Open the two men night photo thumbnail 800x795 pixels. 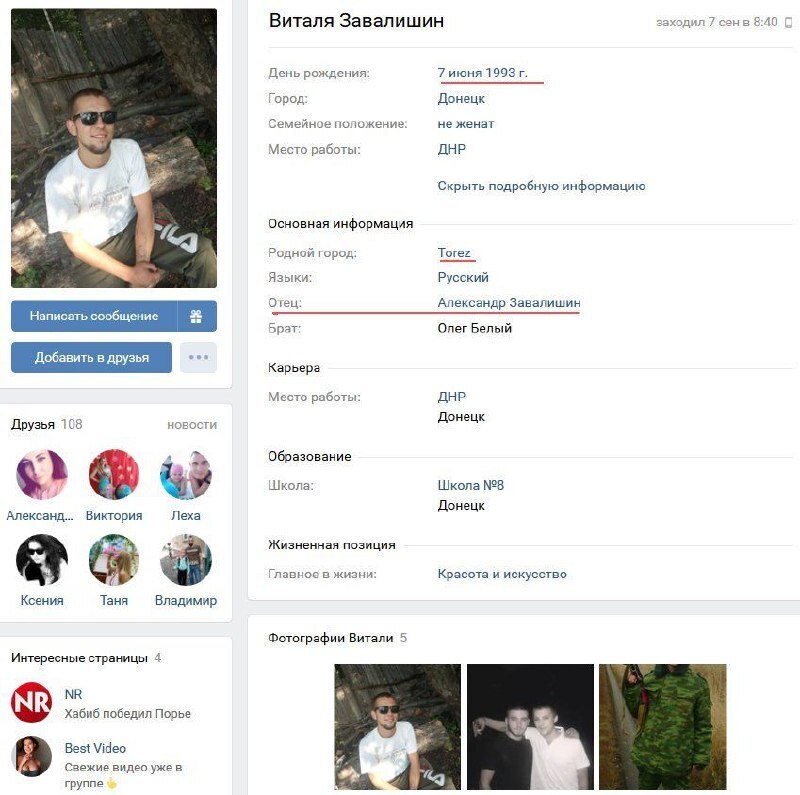tap(530, 727)
